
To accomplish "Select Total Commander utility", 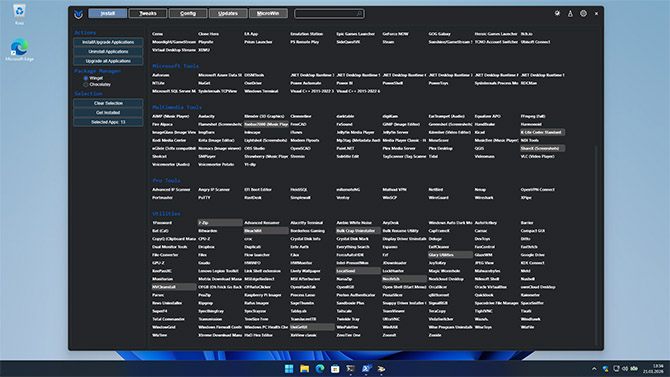I will click(x=168, y=319).
